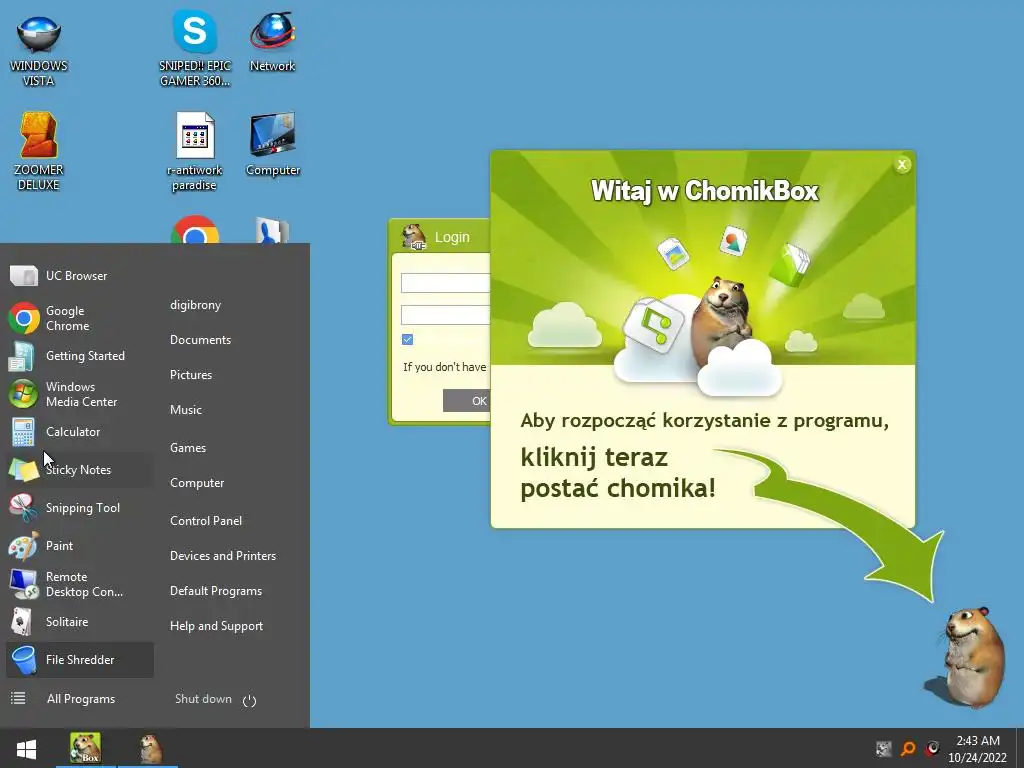The height and width of the screenshot is (768, 1024).
Task: Open Paint from the Start menu
Action: coord(78,545)
